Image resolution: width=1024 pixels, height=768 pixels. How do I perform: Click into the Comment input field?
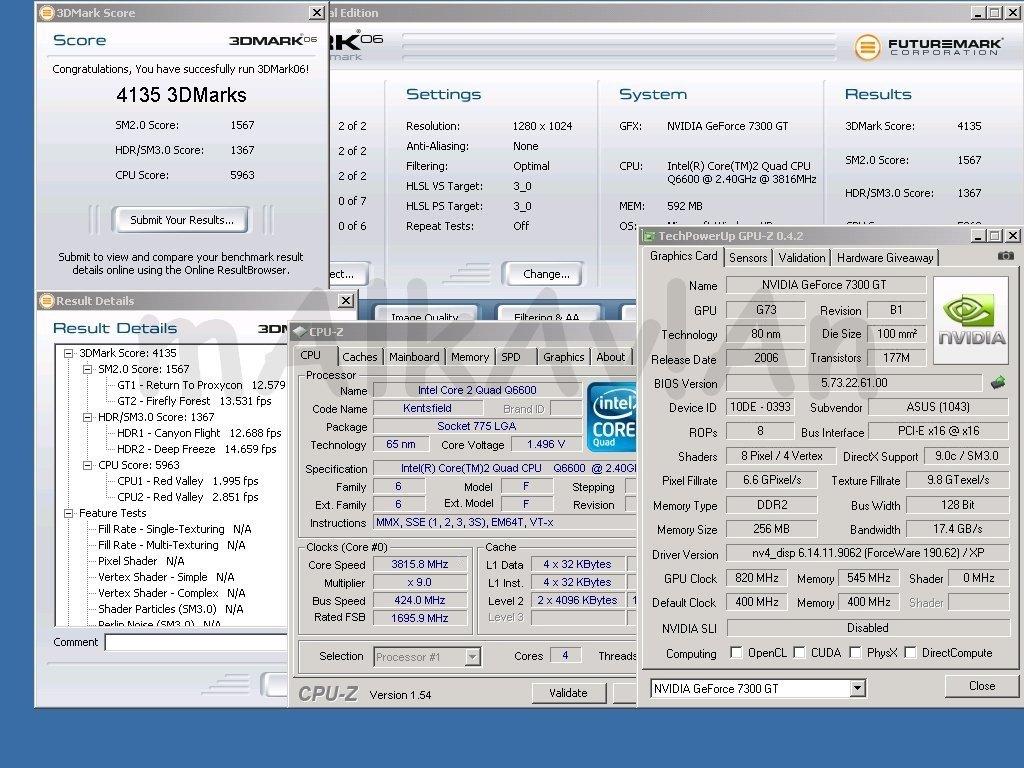tap(196, 643)
